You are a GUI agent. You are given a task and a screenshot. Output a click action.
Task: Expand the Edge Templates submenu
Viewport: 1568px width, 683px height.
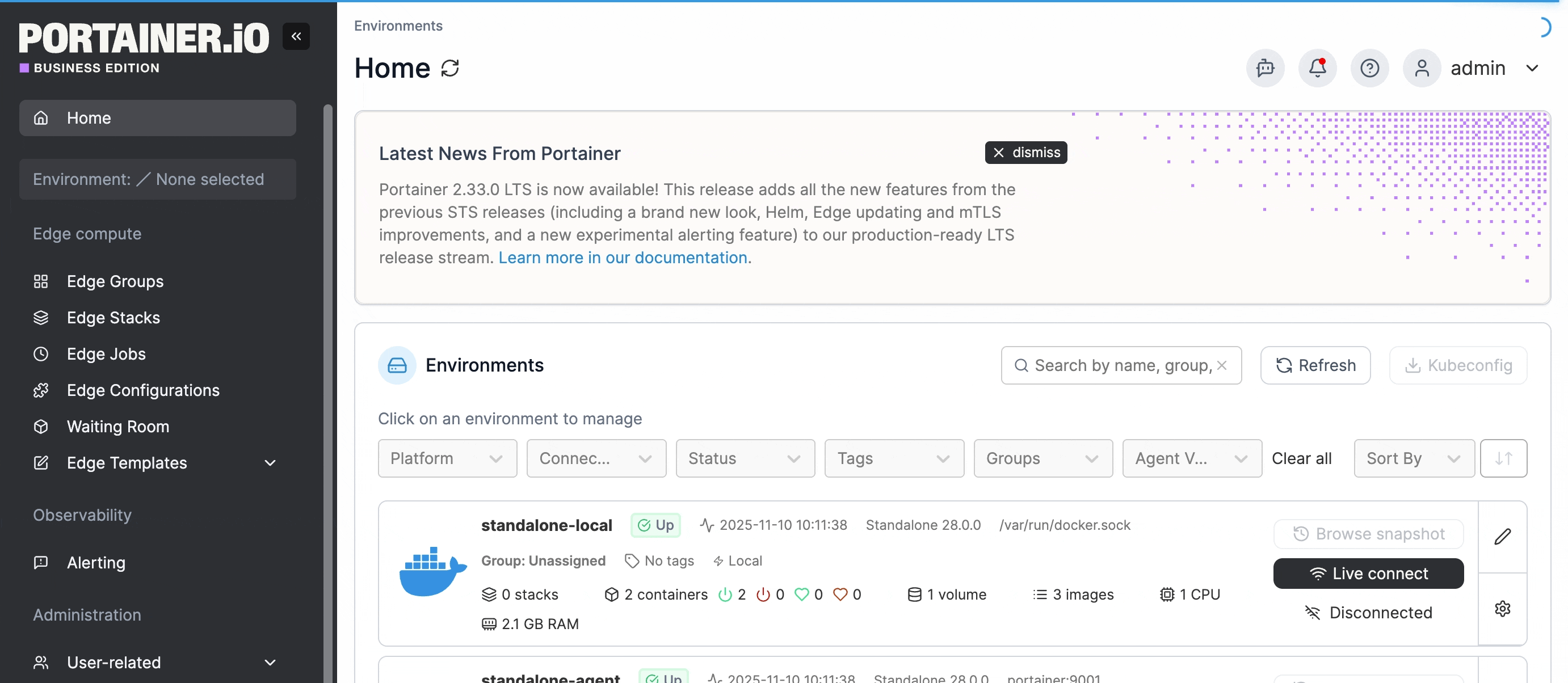pos(270,463)
